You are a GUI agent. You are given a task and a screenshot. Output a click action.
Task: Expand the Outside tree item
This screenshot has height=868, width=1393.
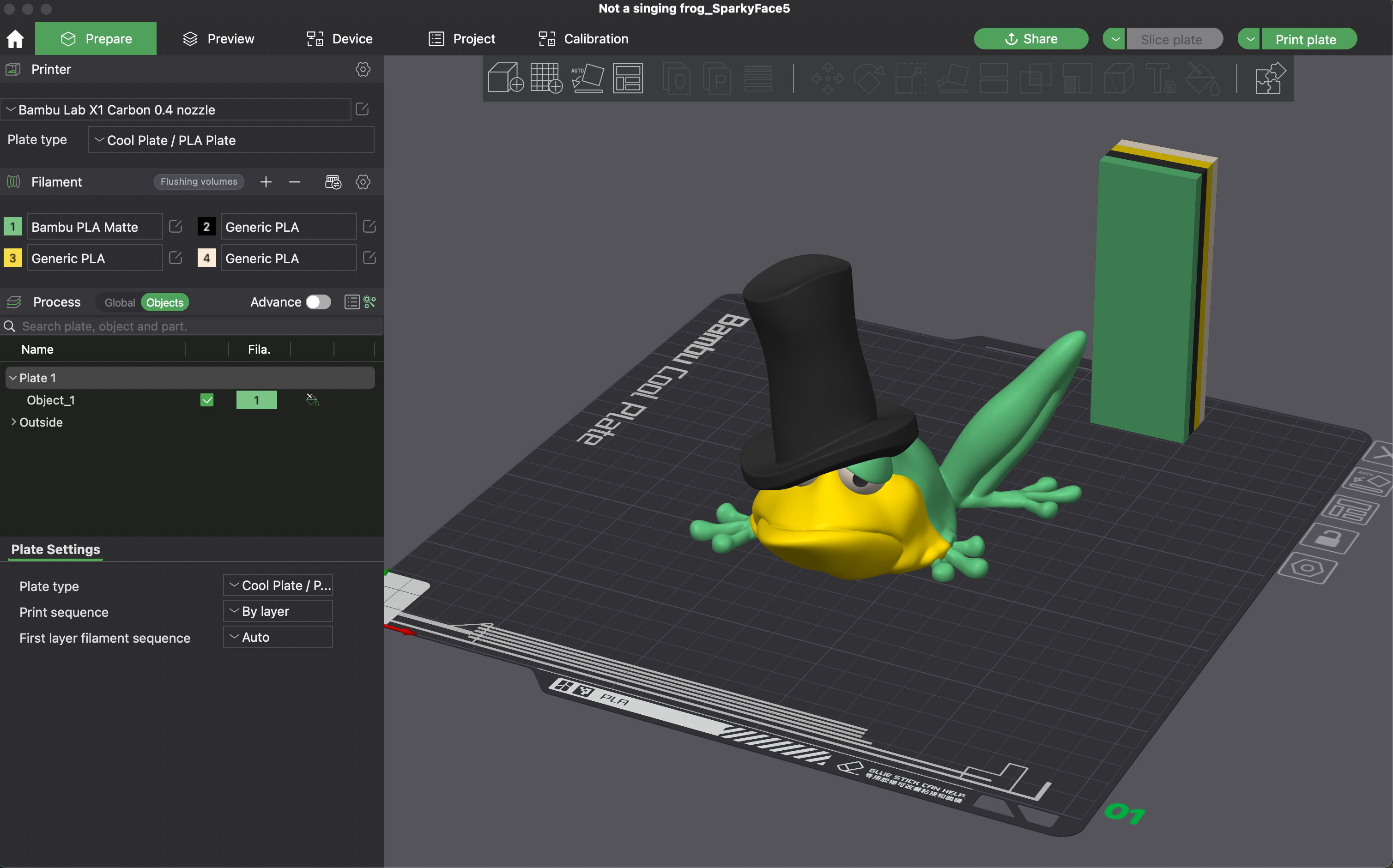point(13,422)
